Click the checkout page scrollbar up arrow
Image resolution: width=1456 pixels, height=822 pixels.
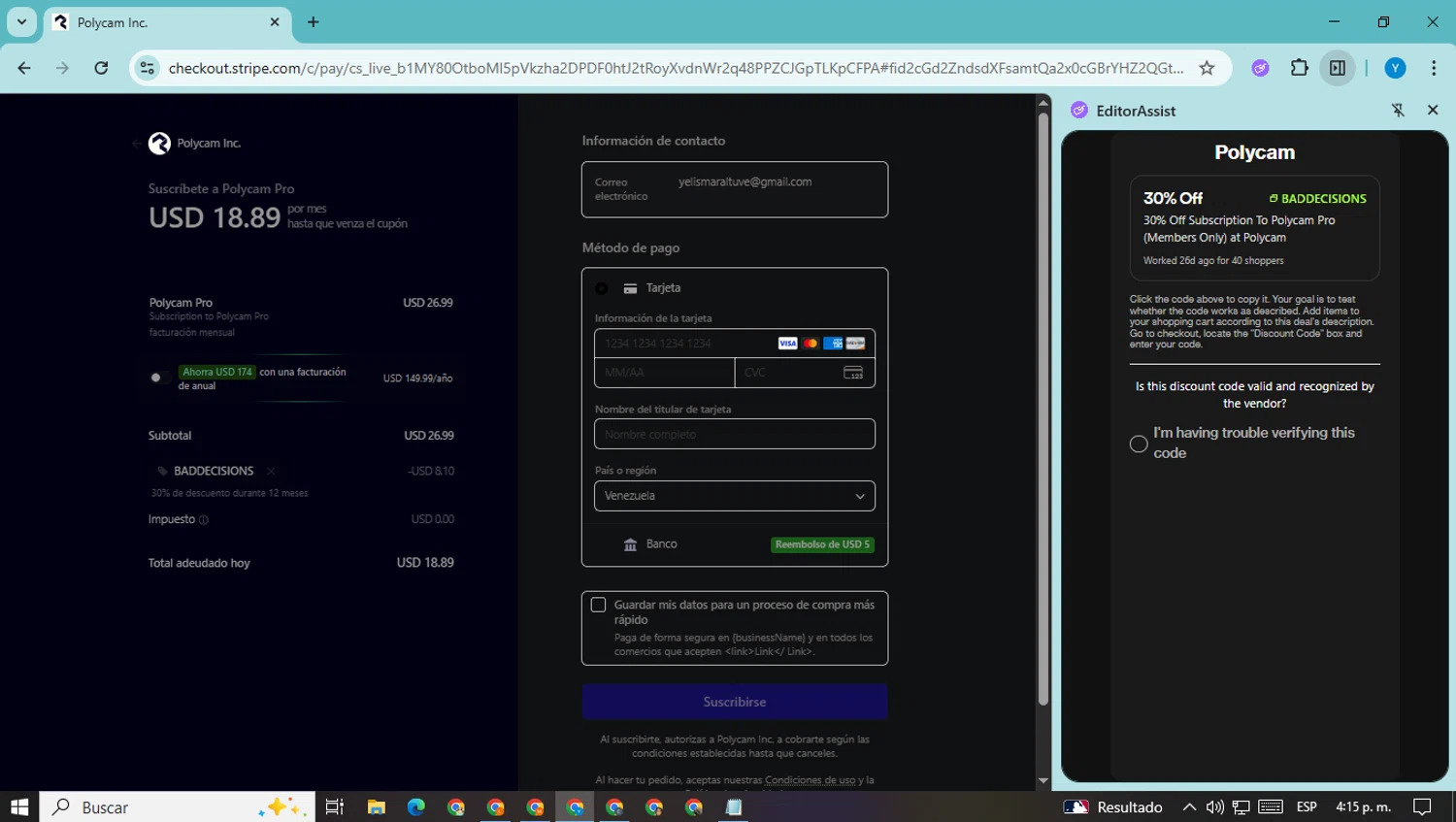[1043, 102]
